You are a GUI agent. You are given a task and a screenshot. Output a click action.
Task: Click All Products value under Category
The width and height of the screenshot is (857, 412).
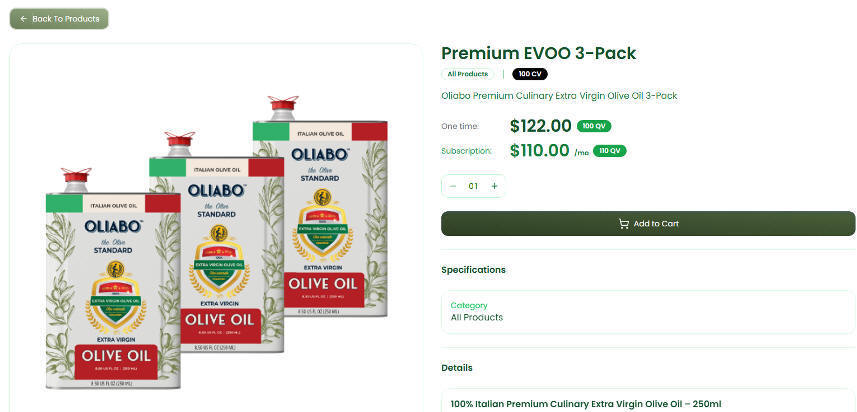476,318
